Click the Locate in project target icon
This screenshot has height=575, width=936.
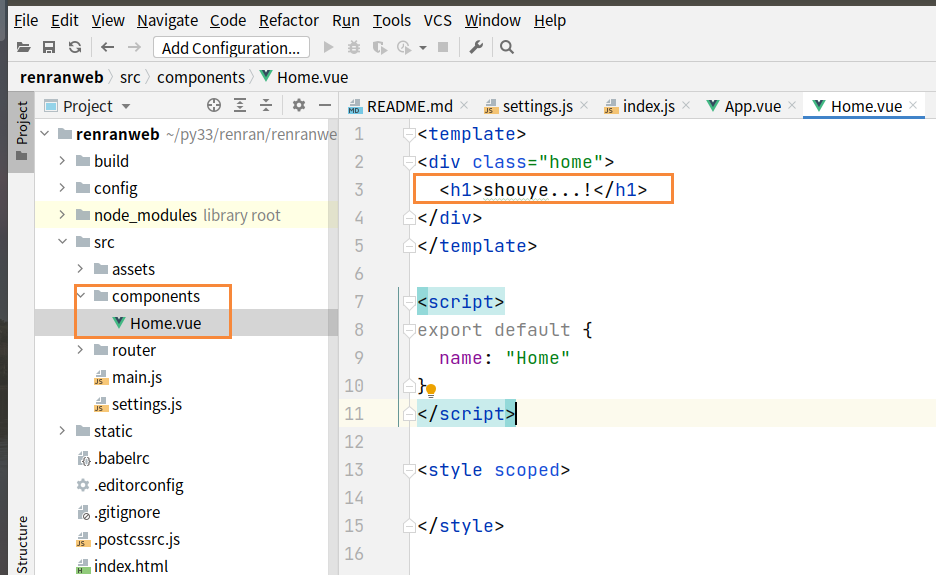tap(214, 106)
